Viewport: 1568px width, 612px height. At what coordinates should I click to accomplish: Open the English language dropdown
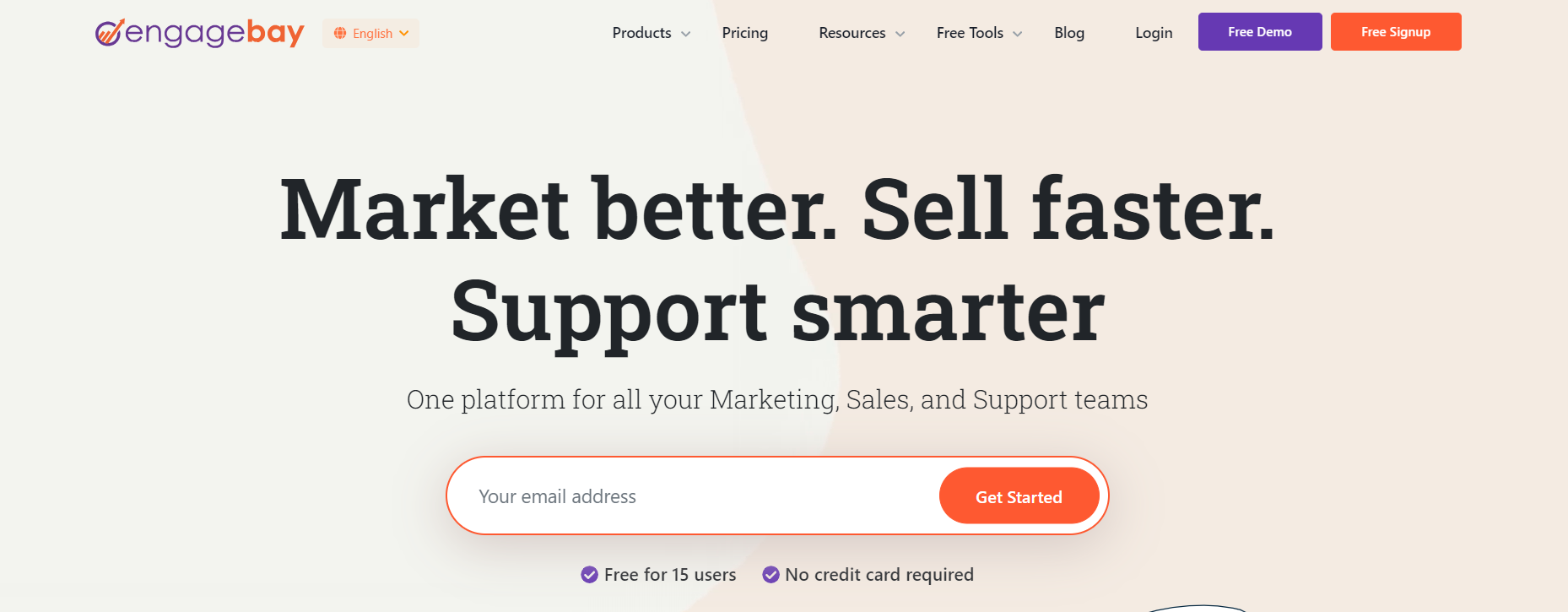coord(371,33)
